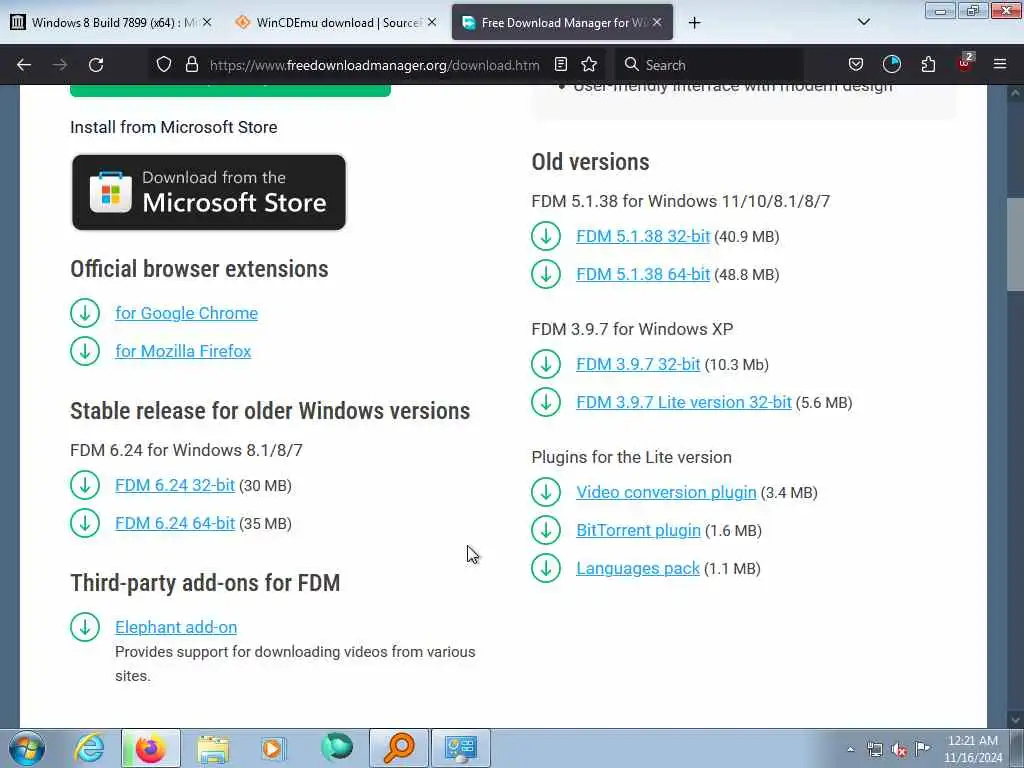Expand the list all tabs dropdown arrow
1024x768 pixels.
point(863,22)
